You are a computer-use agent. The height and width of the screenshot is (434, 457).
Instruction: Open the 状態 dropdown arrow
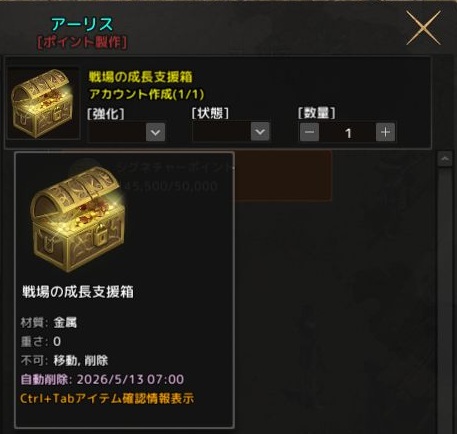coord(260,132)
